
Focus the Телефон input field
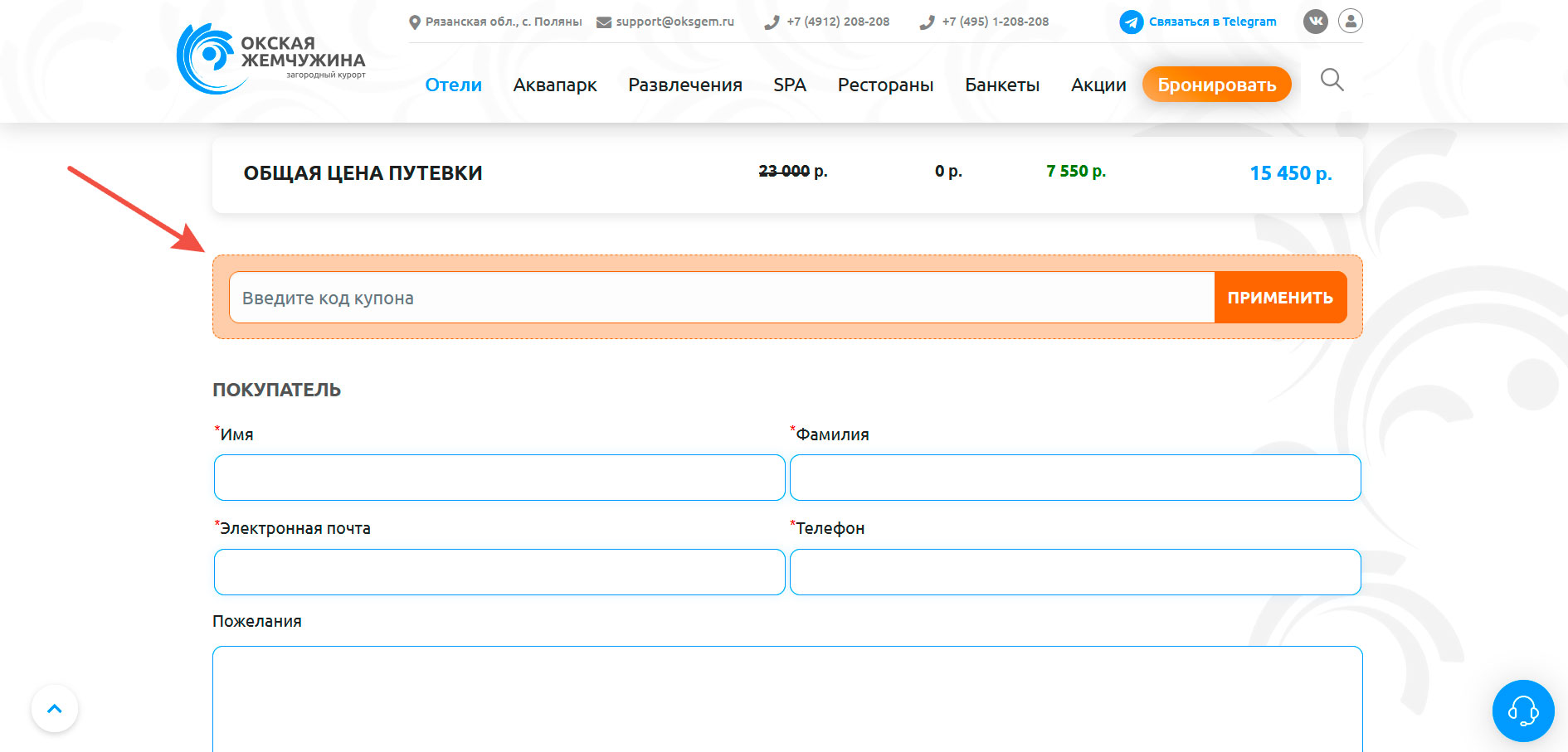tap(1075, 572)
